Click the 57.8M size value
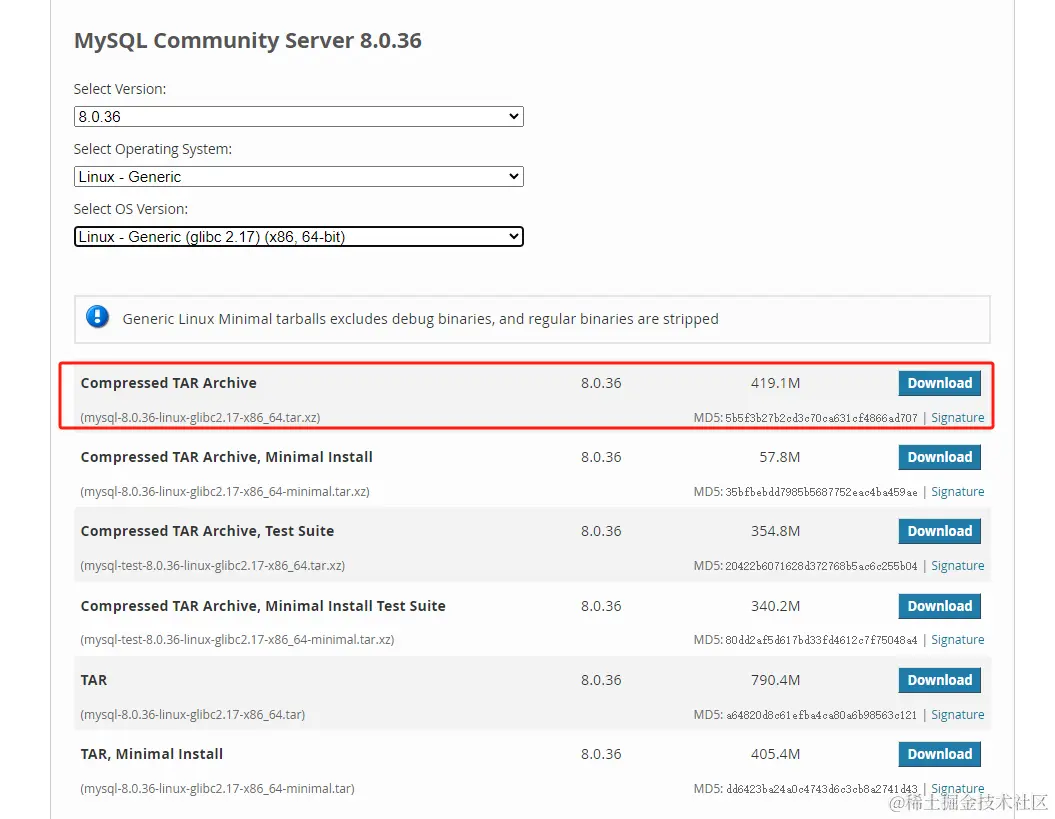 point(779,457)
